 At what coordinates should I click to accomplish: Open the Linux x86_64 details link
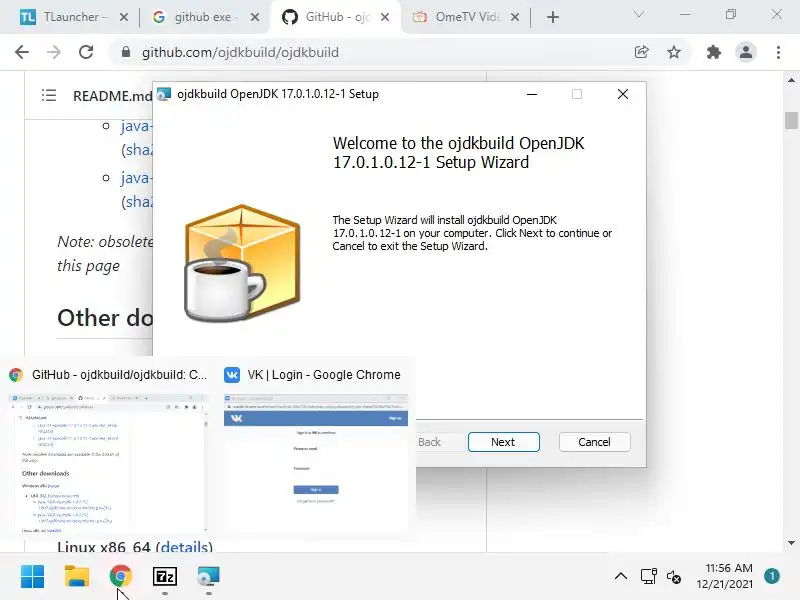[x=184, y=547]
